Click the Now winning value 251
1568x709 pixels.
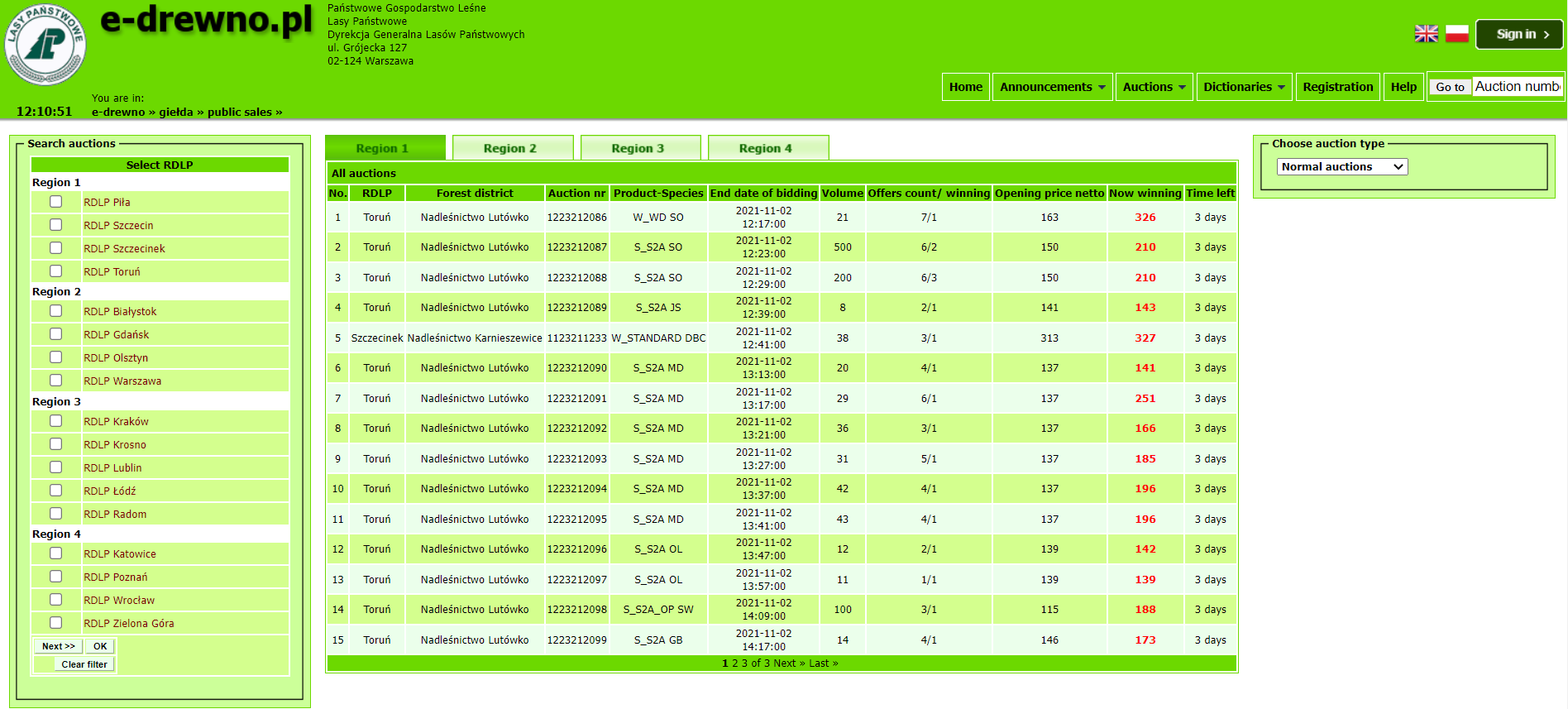[1145, 399]
